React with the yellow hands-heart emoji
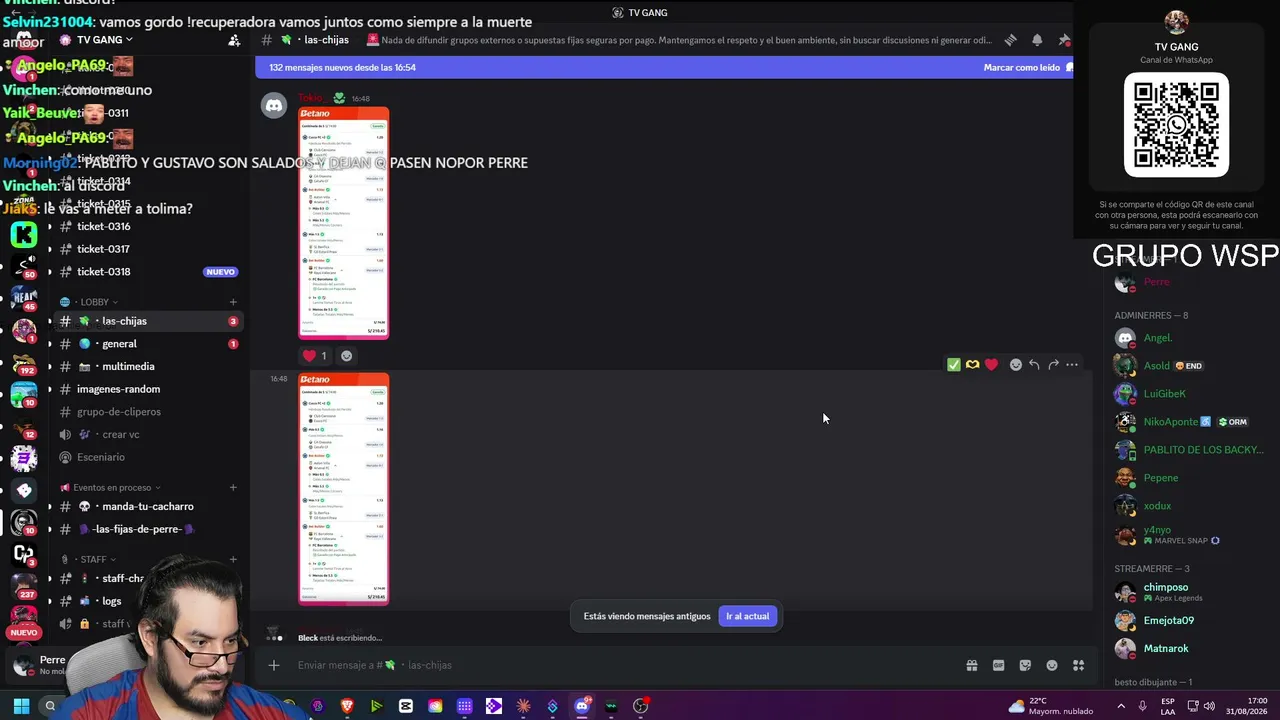The image size is (1280, 720). 972,365
